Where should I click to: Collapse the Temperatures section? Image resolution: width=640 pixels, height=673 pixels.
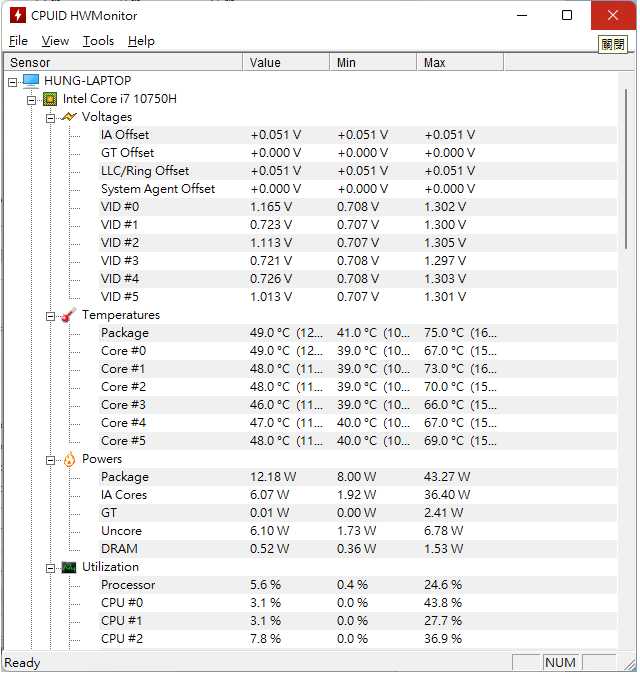point(50,316)
